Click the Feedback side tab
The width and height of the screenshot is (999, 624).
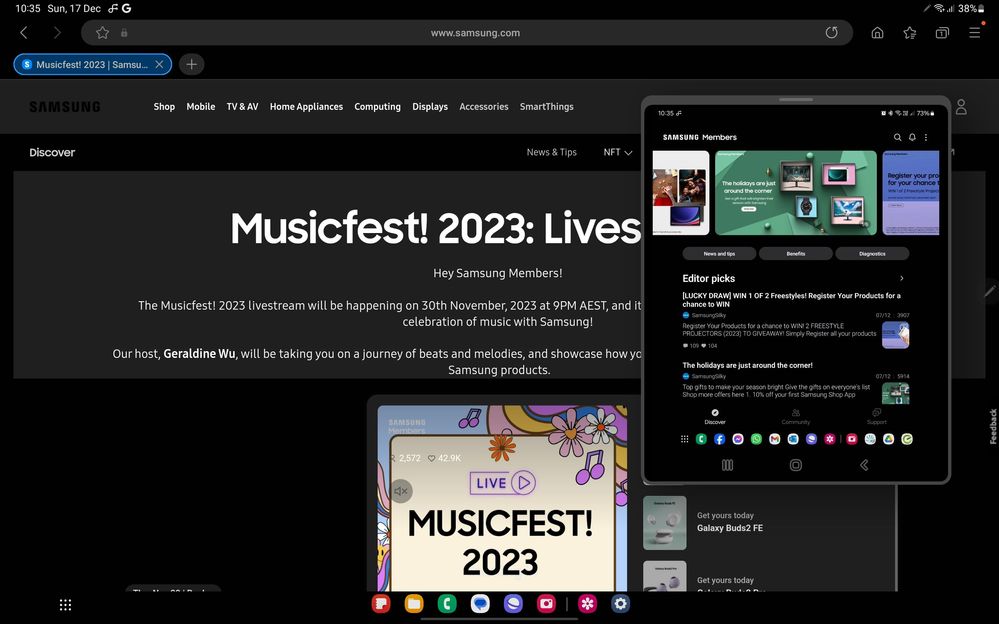(993, 426)
